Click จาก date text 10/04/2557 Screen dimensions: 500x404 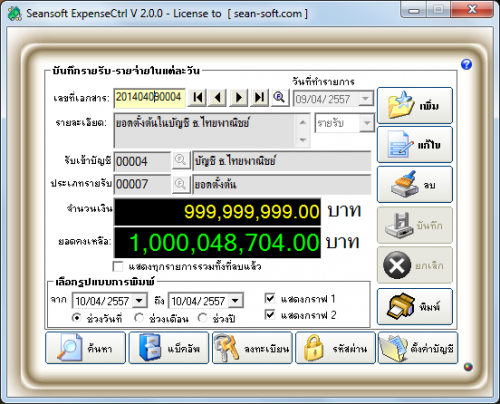click(102, 301)
